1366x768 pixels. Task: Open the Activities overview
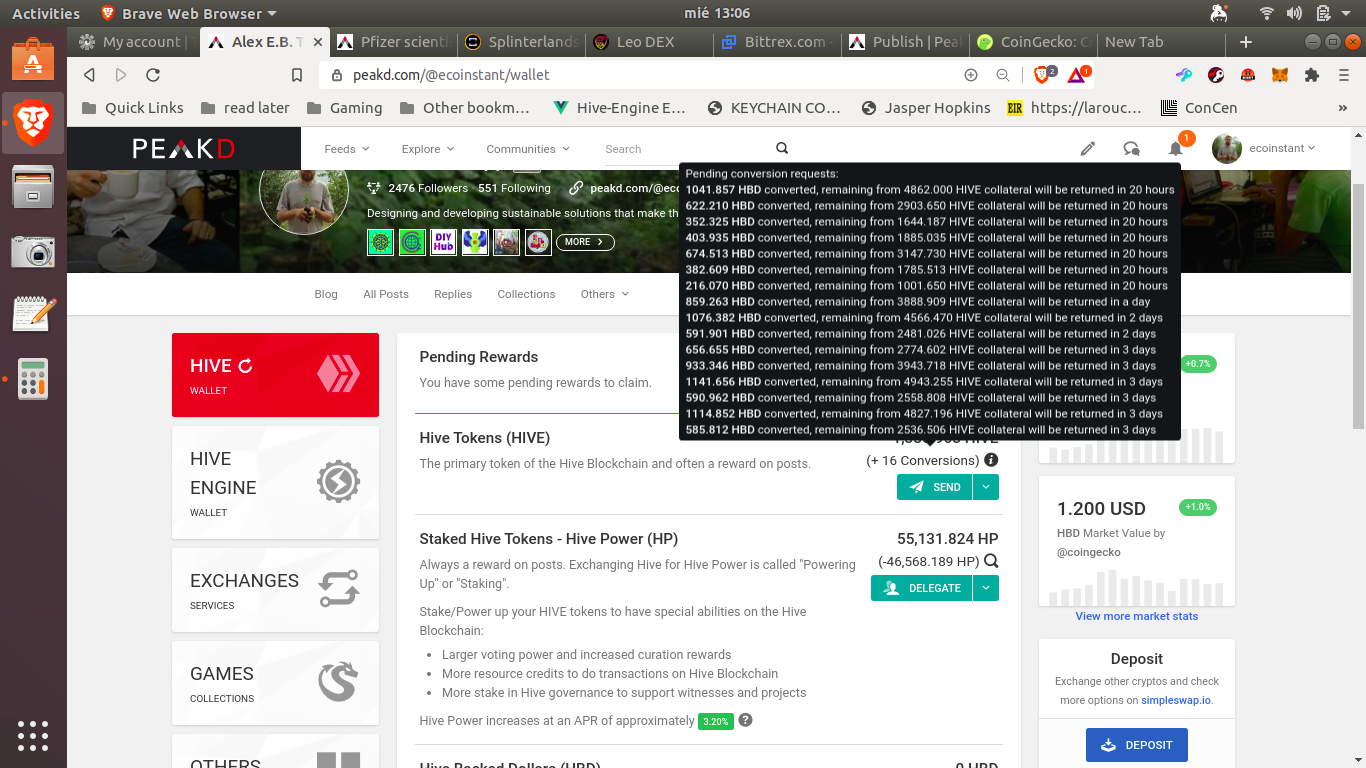45,13
